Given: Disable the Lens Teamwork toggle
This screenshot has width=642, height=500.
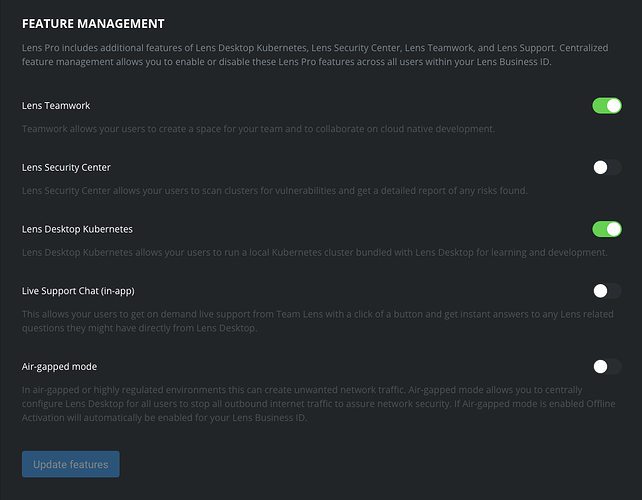Looking at the screenshot, I should click(x=607, y=106).
